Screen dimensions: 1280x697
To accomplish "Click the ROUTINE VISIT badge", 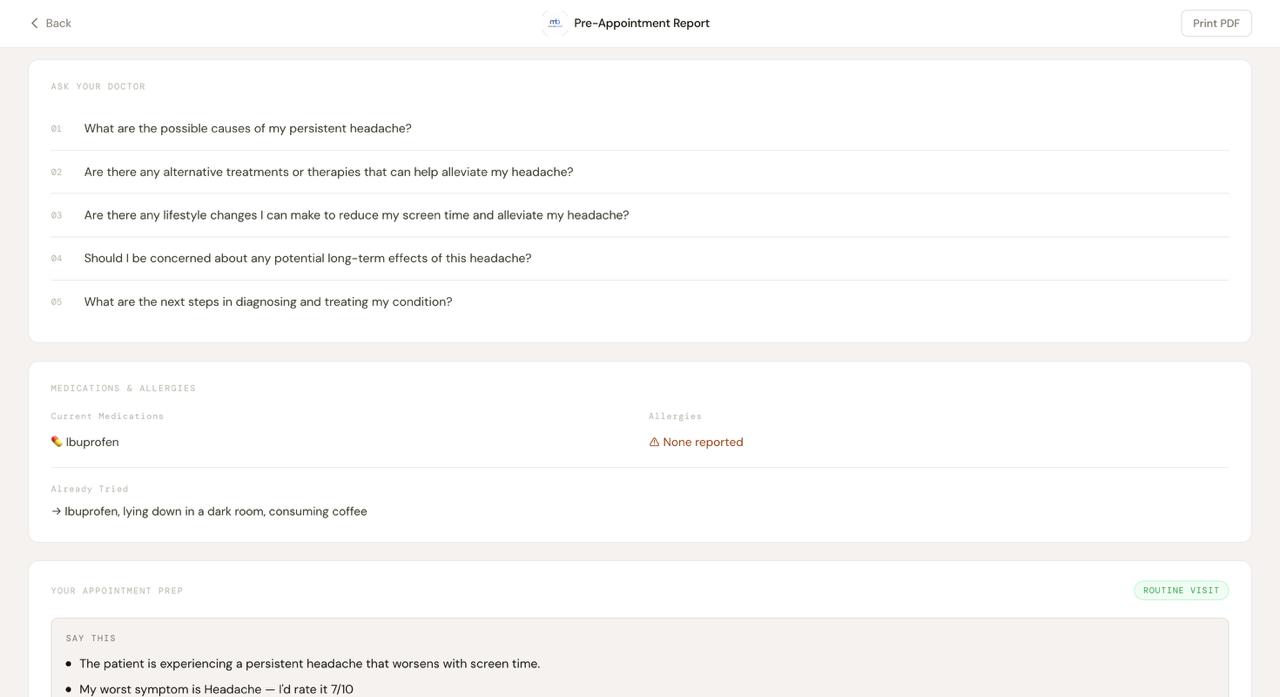I will click(1181, 590).
